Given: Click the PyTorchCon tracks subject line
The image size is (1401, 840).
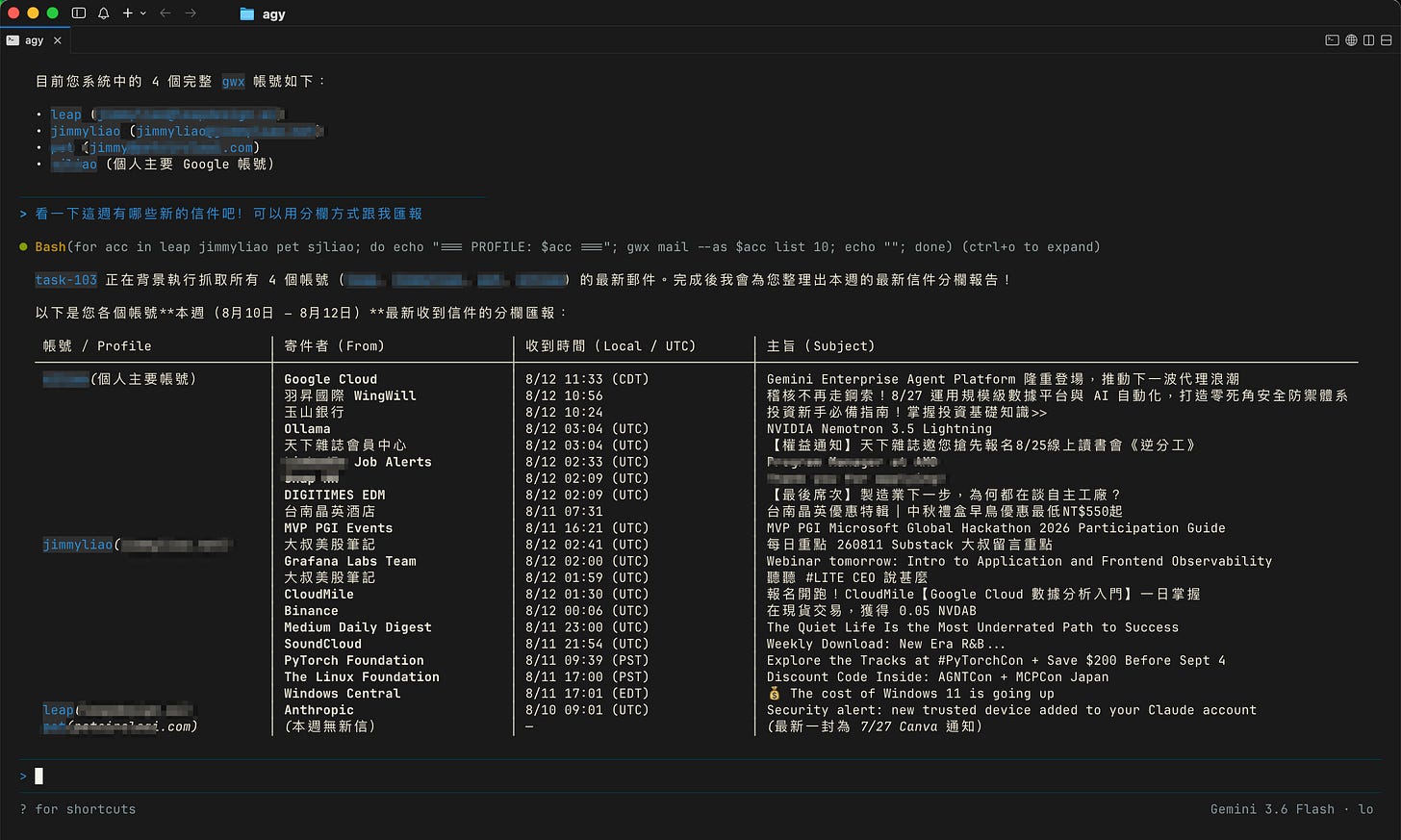Looking at the screenshot, I should click(x=996, y=660).
